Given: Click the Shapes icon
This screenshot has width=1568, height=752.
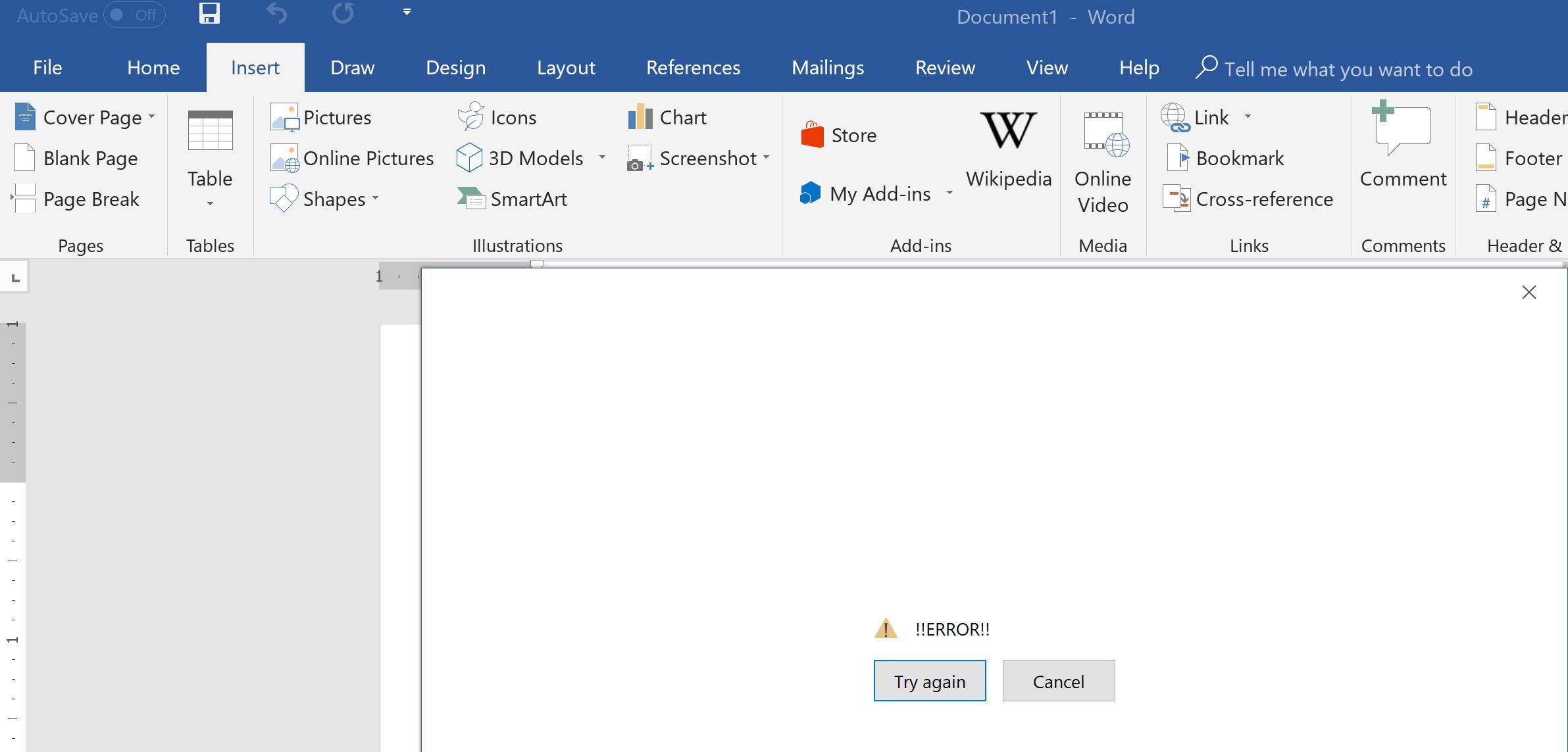Looking at the screenshot, I should tap(284, 199).
